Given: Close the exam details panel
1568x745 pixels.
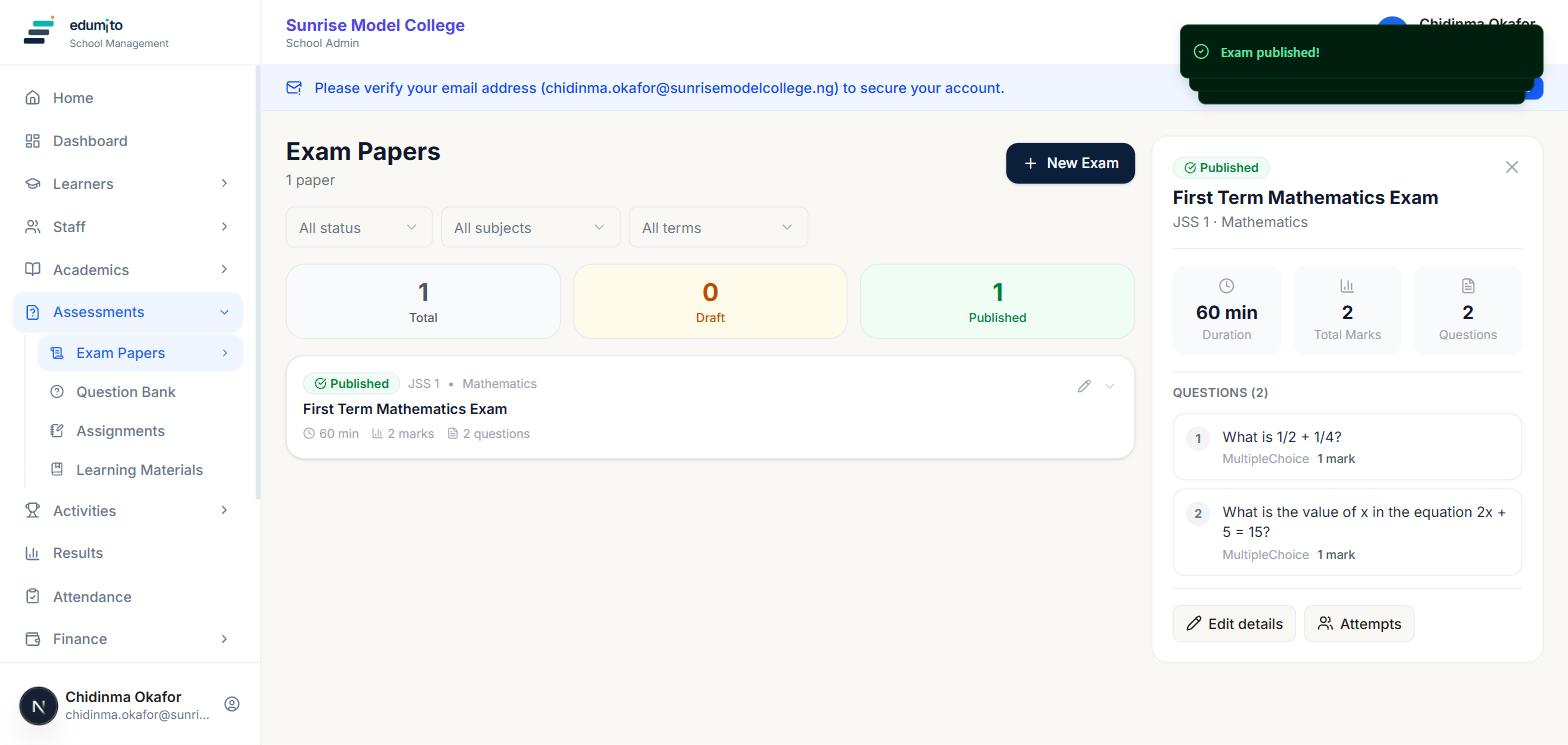Looking at the screenshot, I should [1512, 167].
